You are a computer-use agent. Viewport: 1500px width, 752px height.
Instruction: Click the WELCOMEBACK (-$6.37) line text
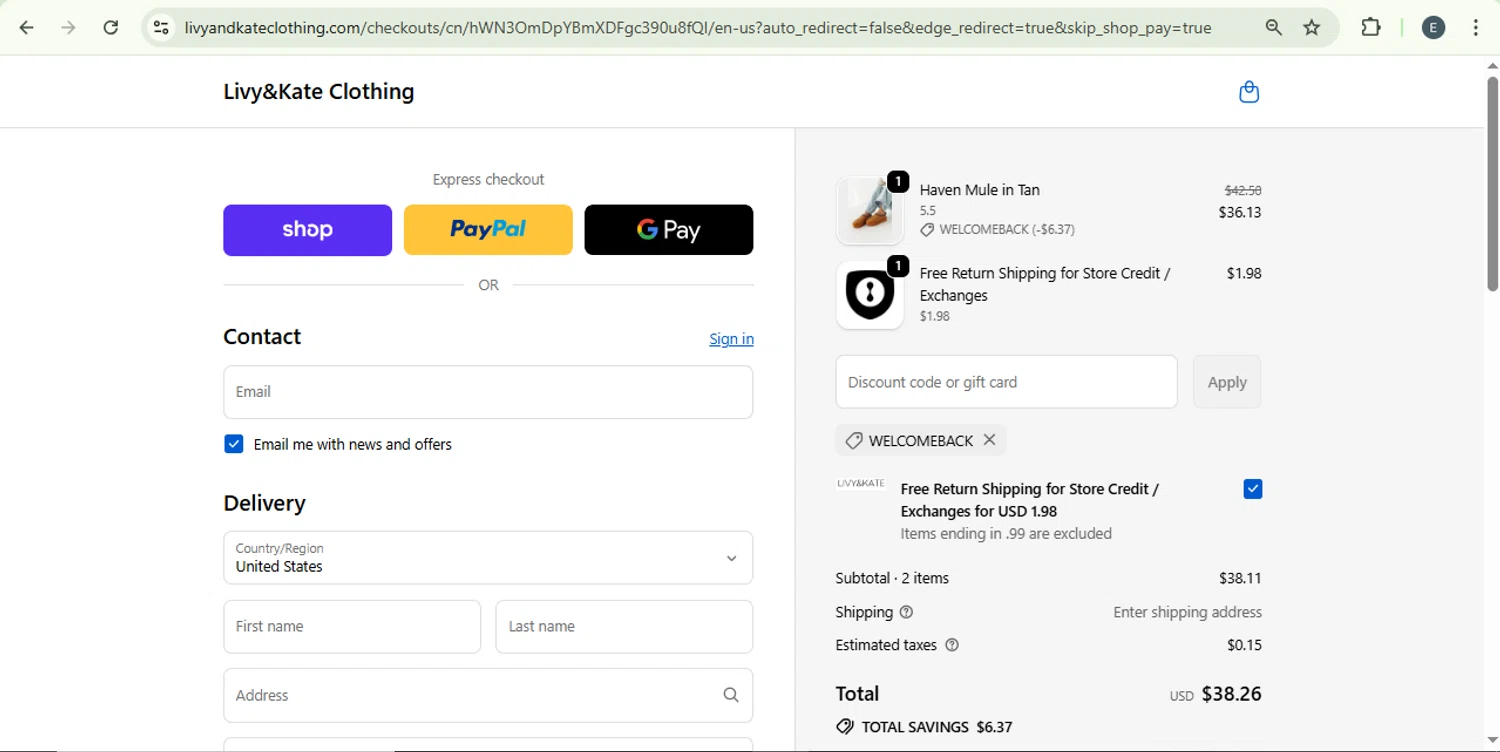click(1007, 230)
